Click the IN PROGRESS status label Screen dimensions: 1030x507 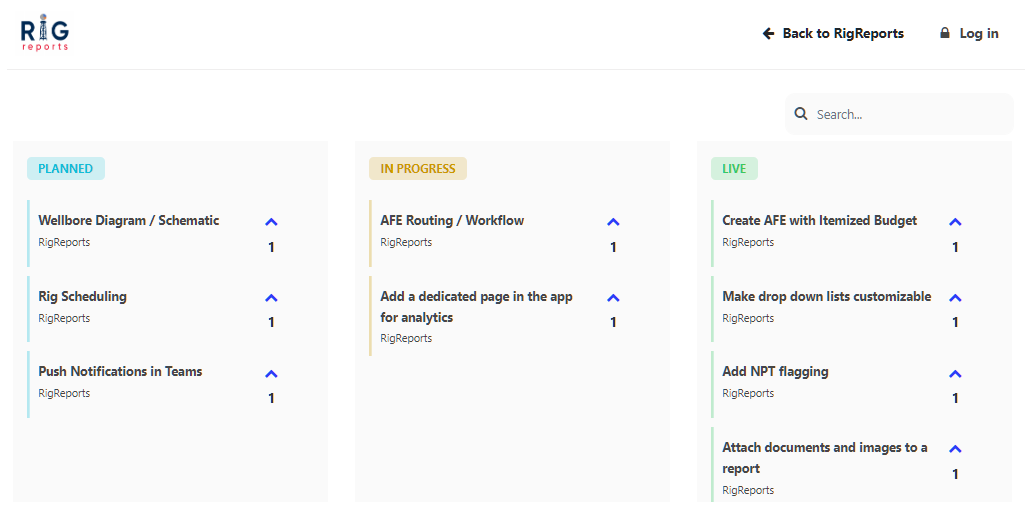point(418,169)
